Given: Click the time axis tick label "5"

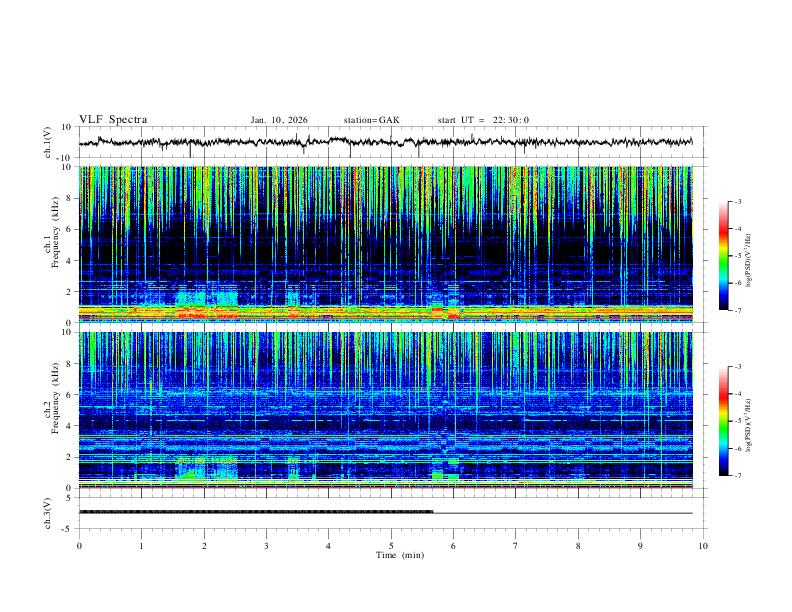Looking at the screenshot, I should click(391, 546).
